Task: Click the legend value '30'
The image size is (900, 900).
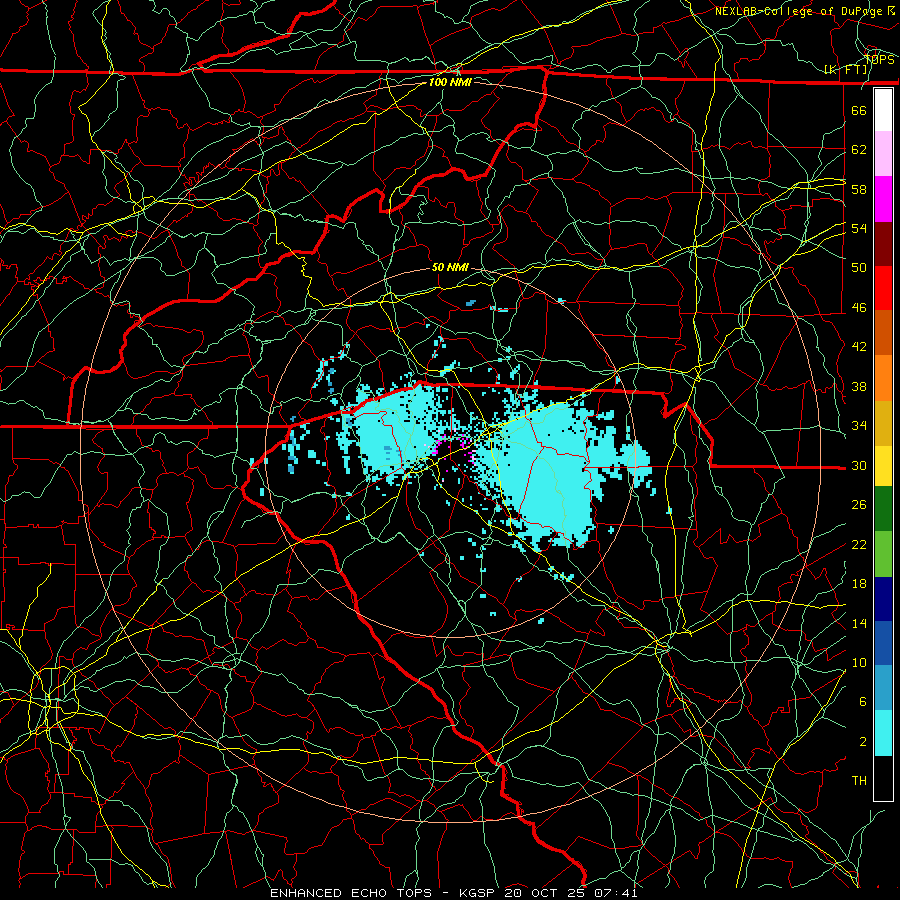Action: click(x=859, y=465)
